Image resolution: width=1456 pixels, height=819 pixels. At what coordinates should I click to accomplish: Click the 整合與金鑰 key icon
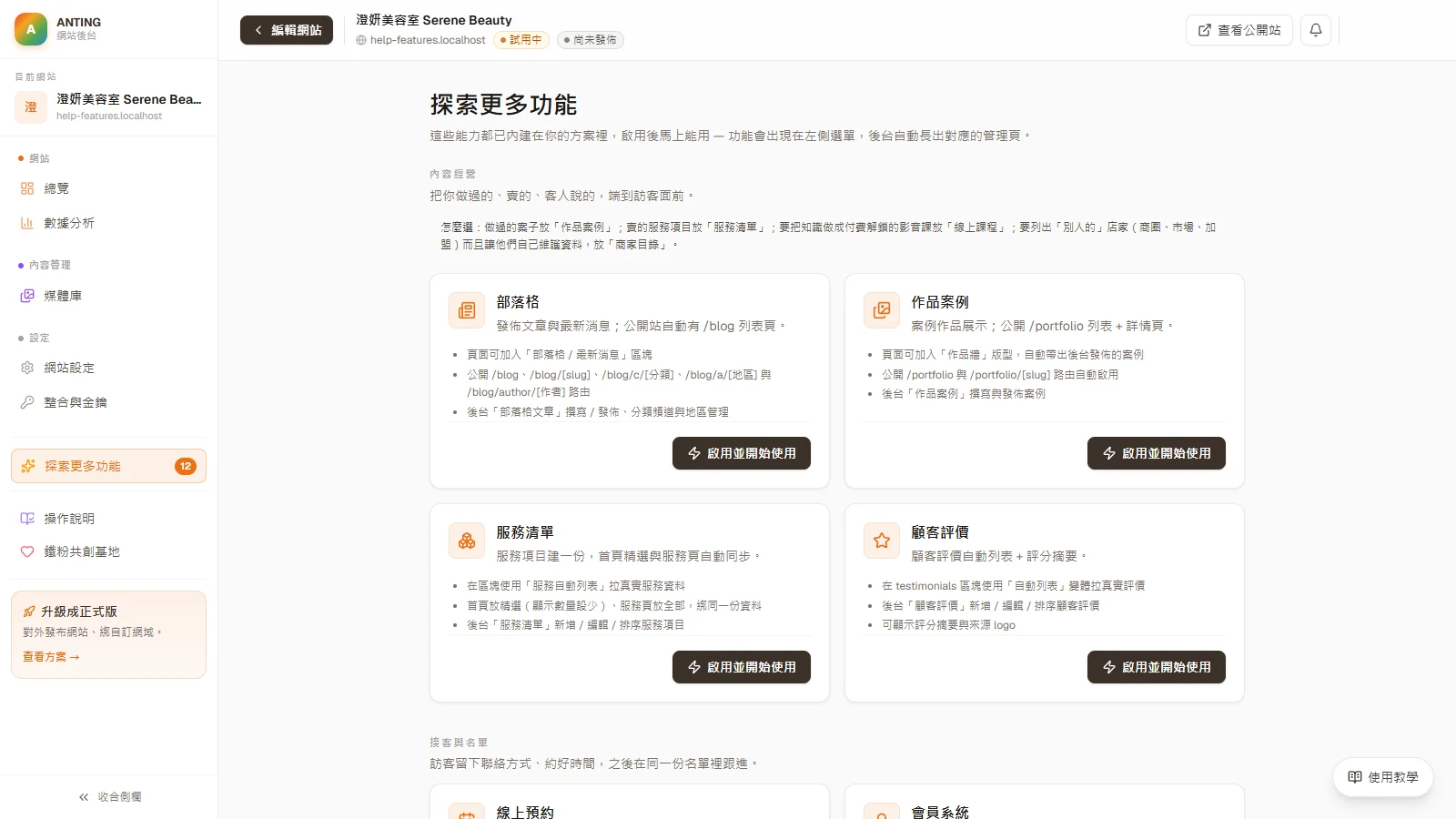pos(27,402)
